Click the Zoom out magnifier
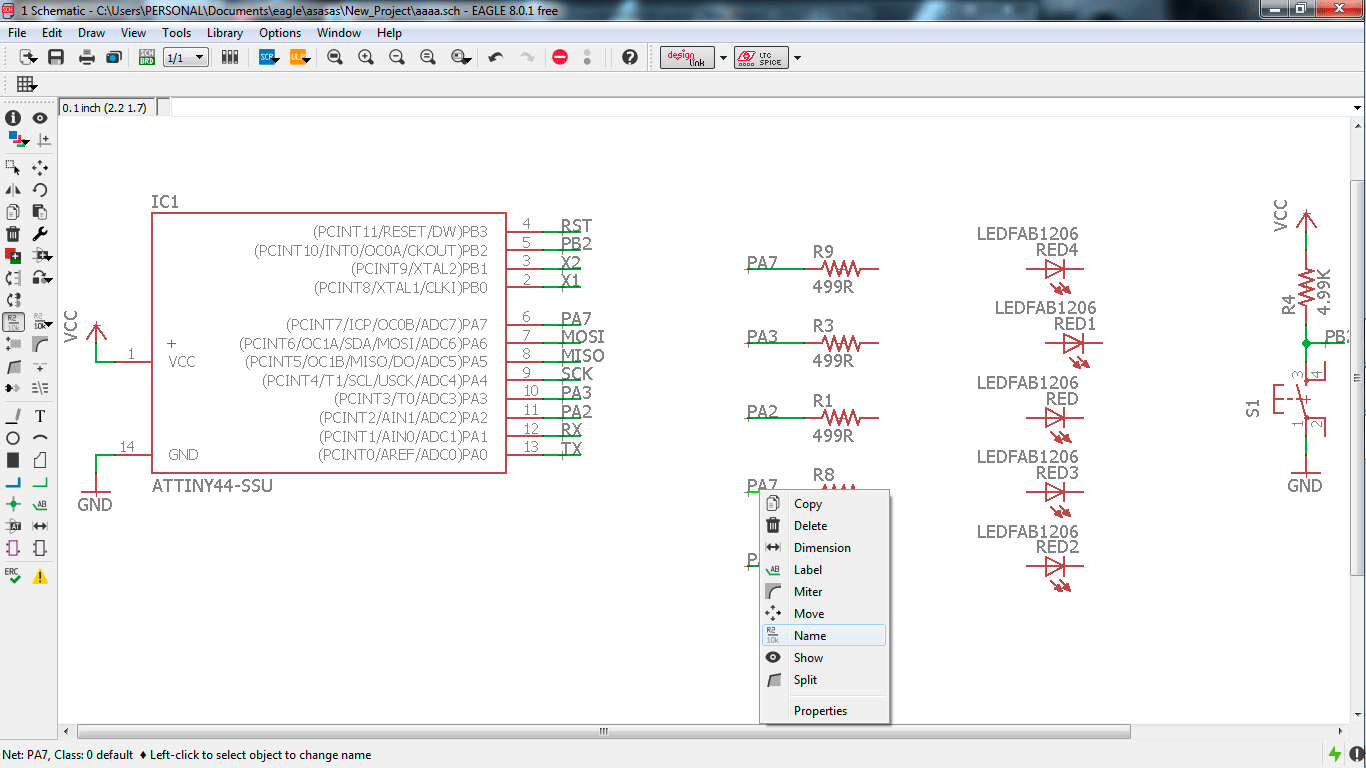The image size is (1366, 768). 397,57
